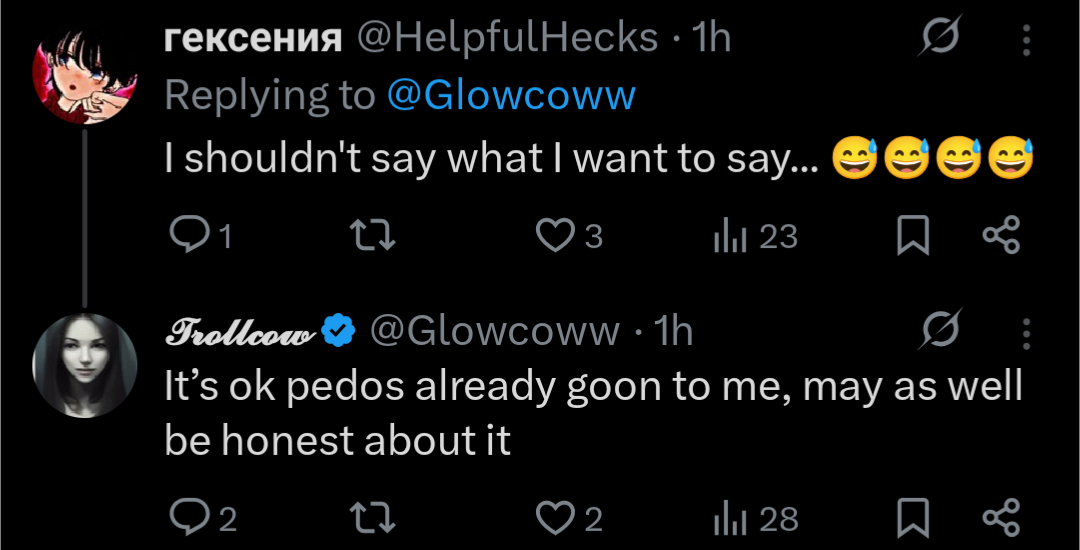This screenshot has width=1080, height=550.
Task: Open more options on HelpfulHecks tweet
Action: 1026,39
